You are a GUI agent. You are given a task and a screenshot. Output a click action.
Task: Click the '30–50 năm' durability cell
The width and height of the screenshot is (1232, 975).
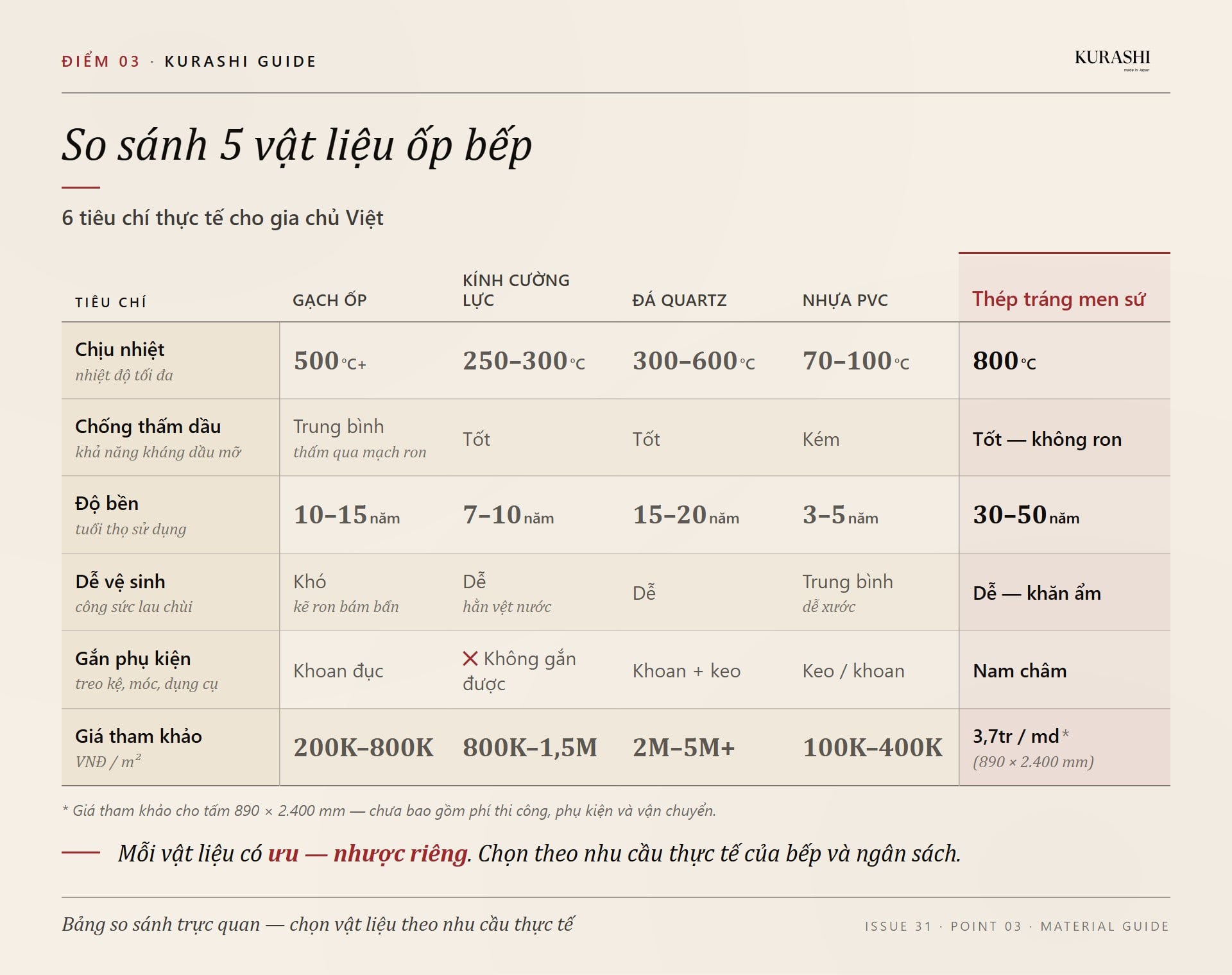click(x=1026, y=515)
